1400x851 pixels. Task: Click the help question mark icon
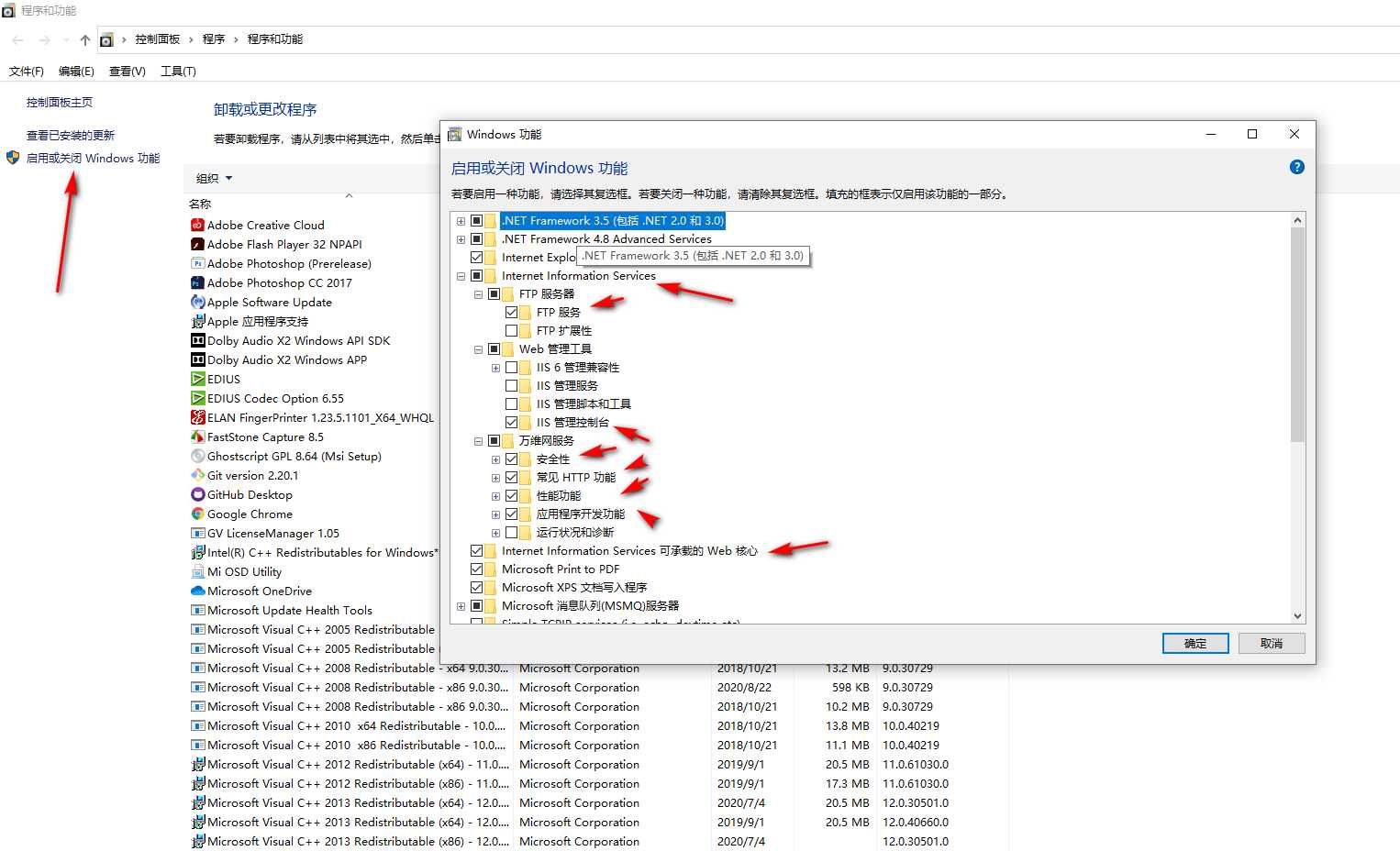pos(1296,167)
